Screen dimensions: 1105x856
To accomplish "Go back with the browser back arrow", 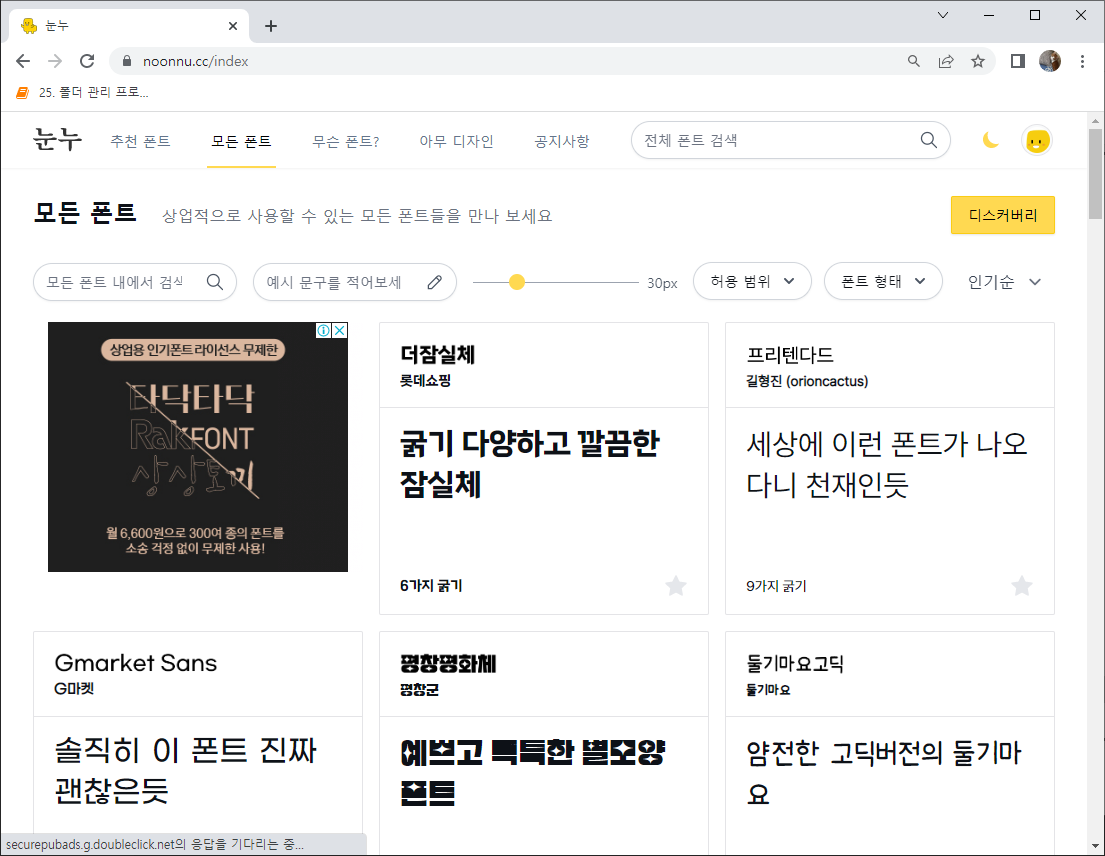I will point(23,61).
